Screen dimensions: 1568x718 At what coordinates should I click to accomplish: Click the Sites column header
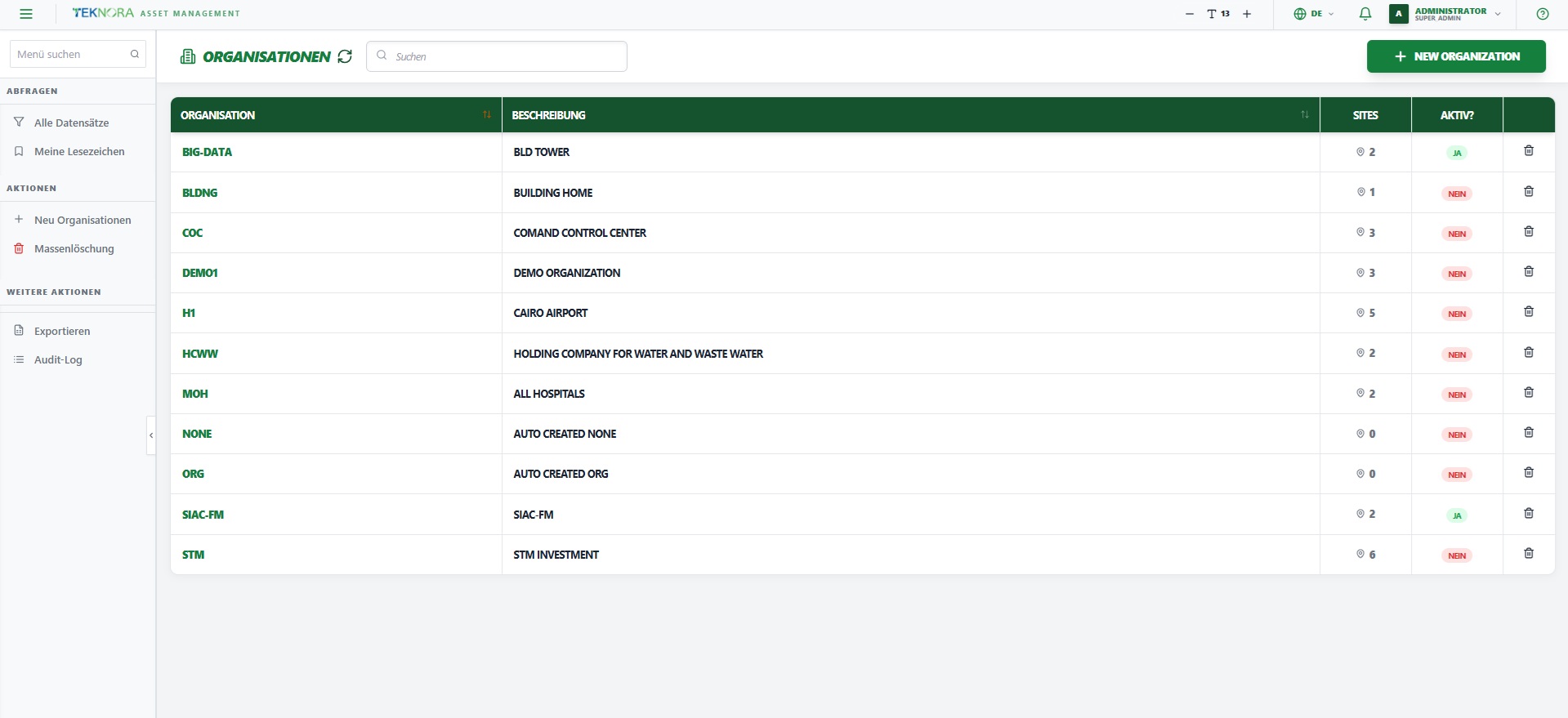point(1365,115)
